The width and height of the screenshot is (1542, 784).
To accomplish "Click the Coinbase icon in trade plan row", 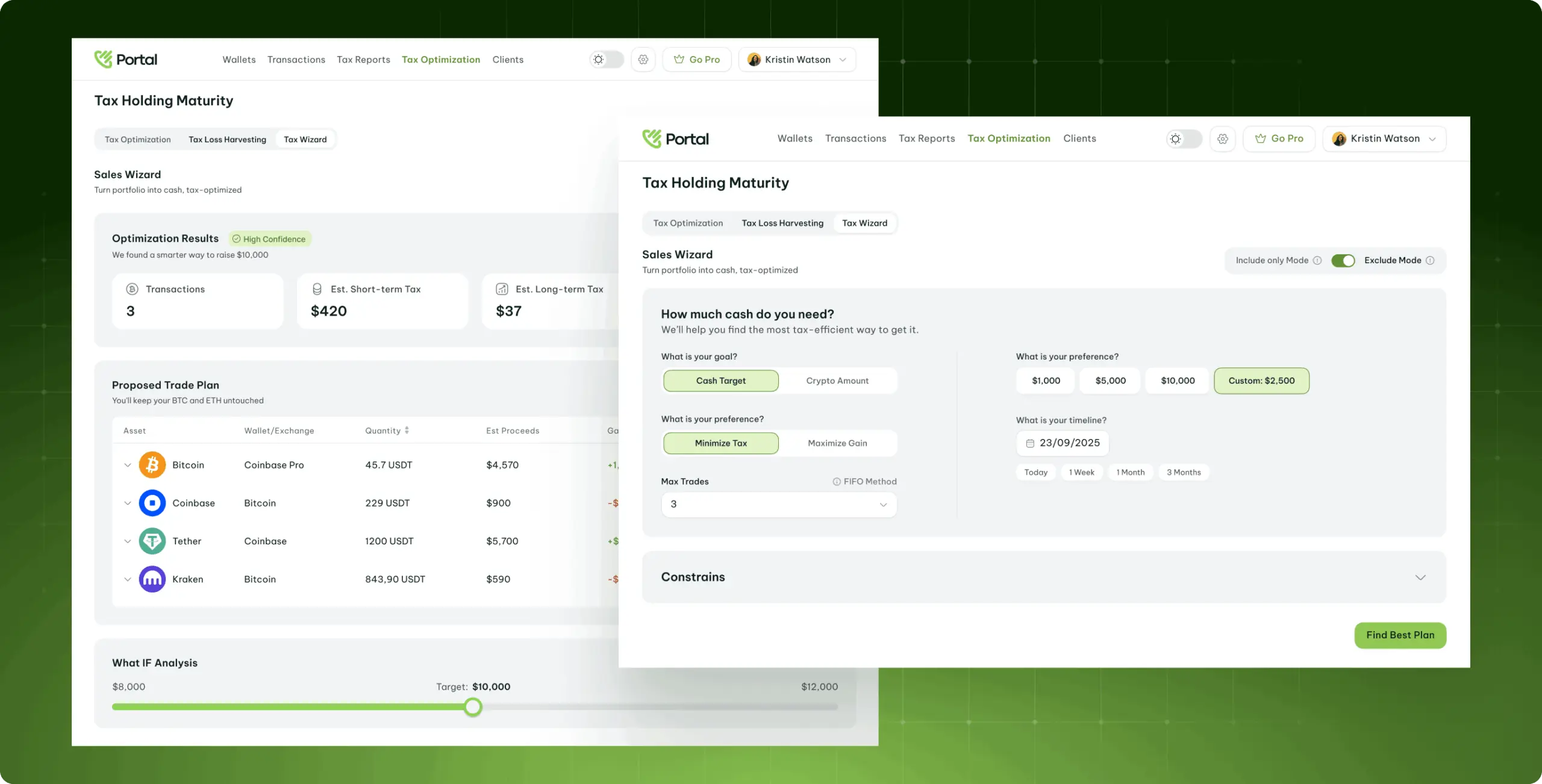I will 152,503.
